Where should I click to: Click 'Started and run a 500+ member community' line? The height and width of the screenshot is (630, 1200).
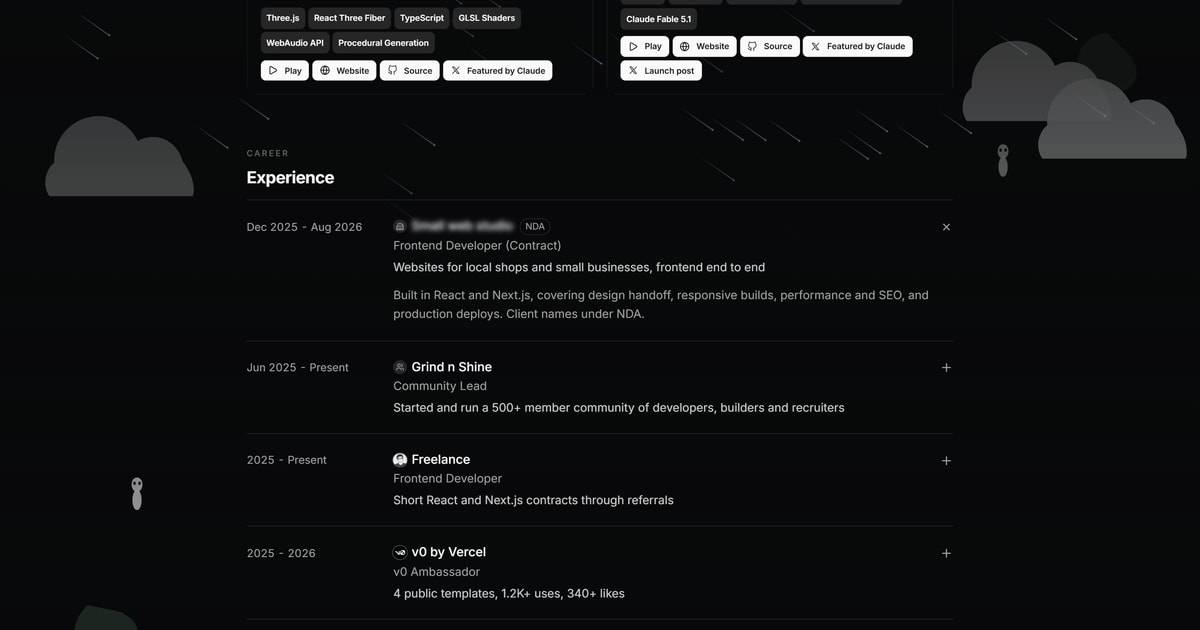click(x=619, y=408)
